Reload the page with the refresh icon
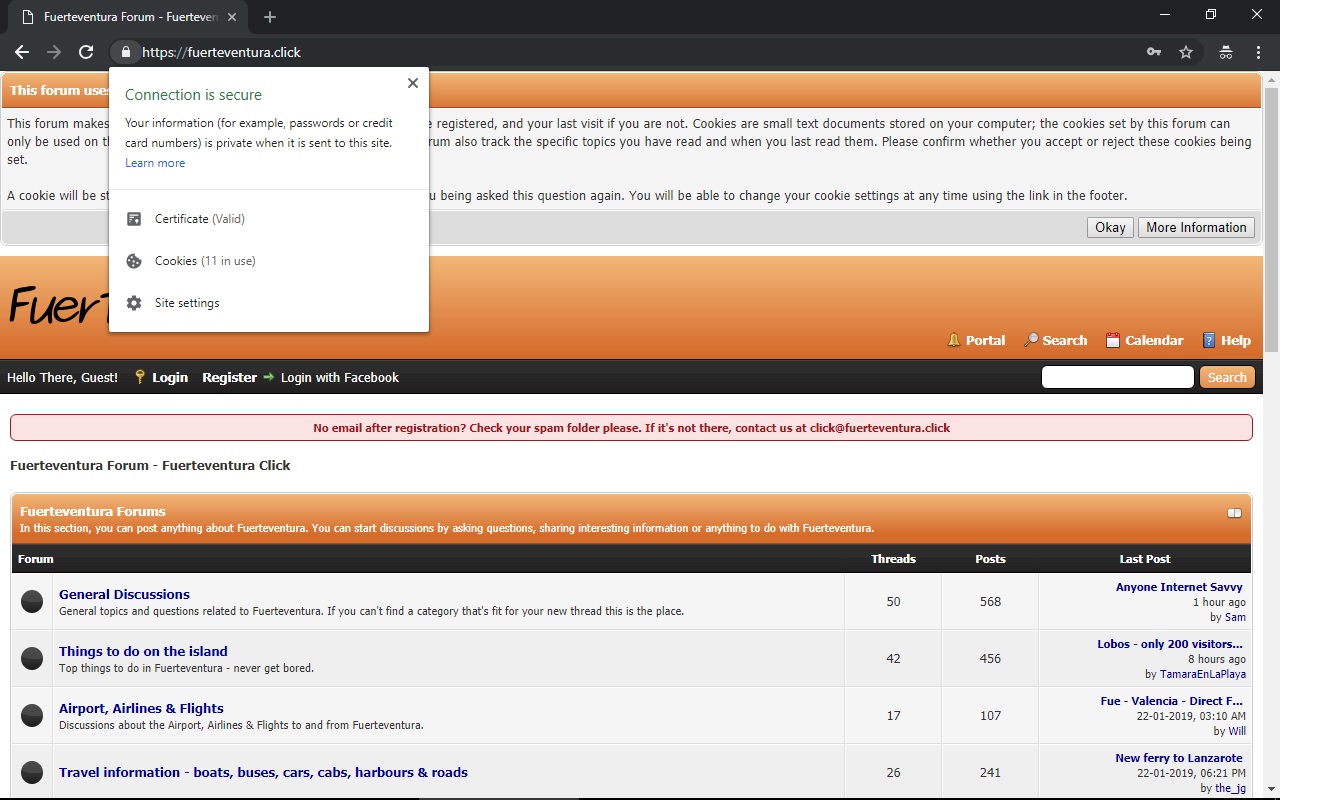The image size is (1328, 800). [86, 52]
